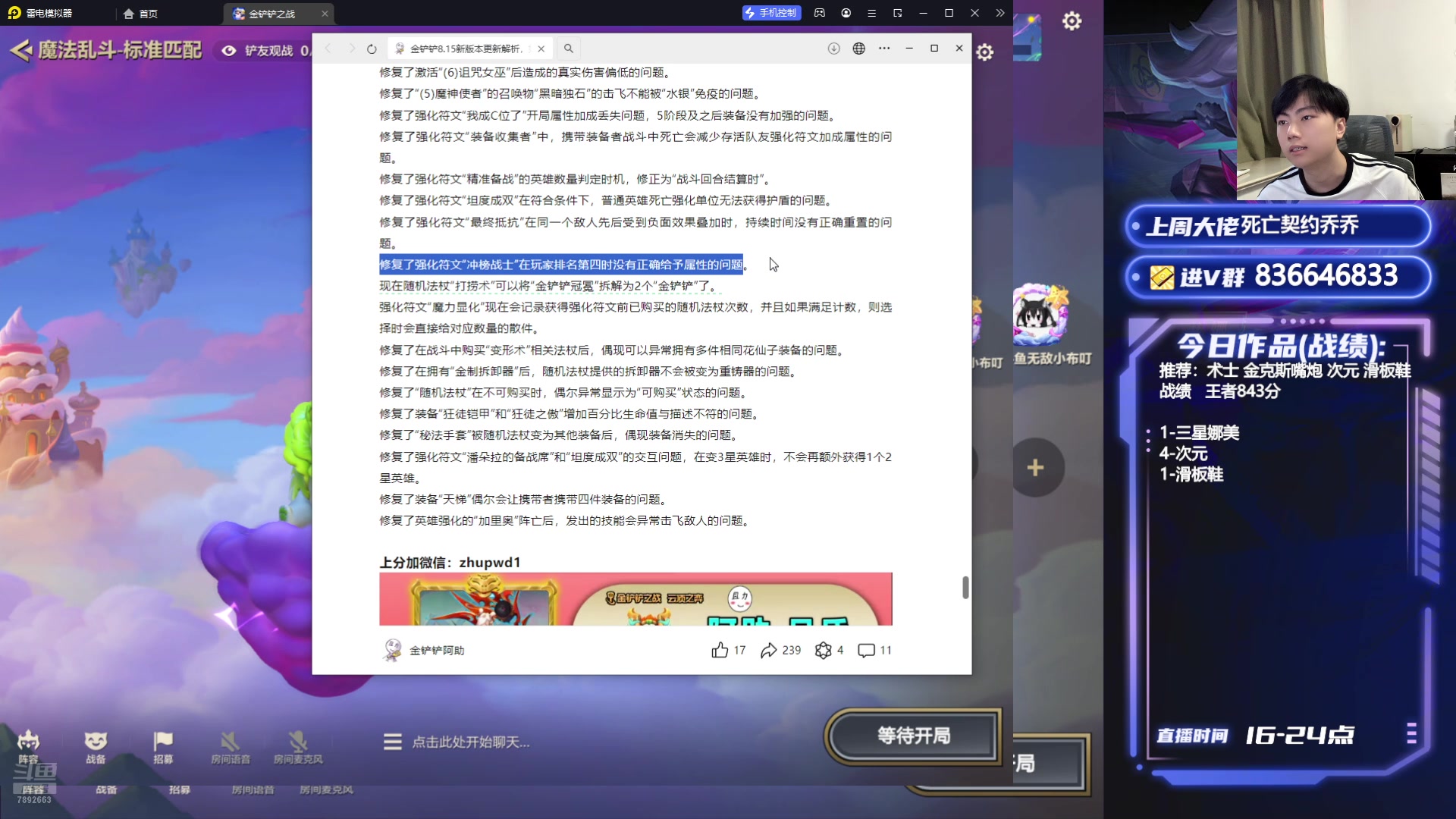
Task: Click the gamepad icon in the emulator titlebar
Action: coord(819,13)
